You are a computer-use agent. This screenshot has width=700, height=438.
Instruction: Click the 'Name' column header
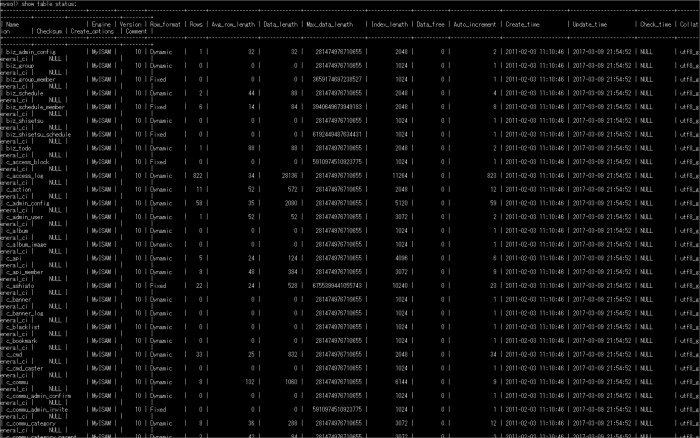coord(12,25)
